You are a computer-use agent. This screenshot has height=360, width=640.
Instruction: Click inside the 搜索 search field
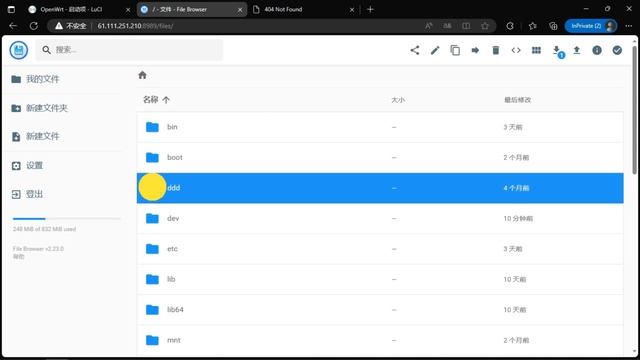(x=129, y=50)
